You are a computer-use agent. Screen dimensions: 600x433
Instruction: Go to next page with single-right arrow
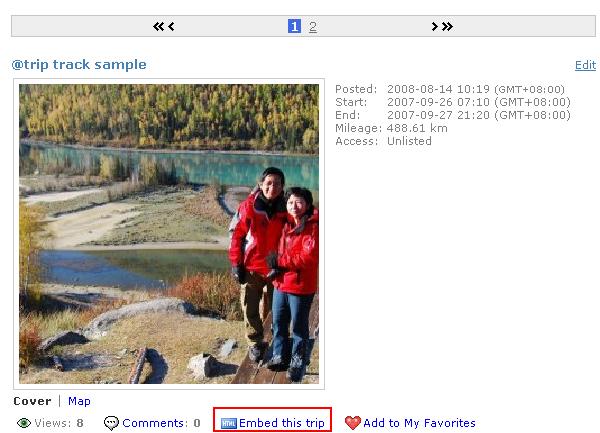click(435, 26)
